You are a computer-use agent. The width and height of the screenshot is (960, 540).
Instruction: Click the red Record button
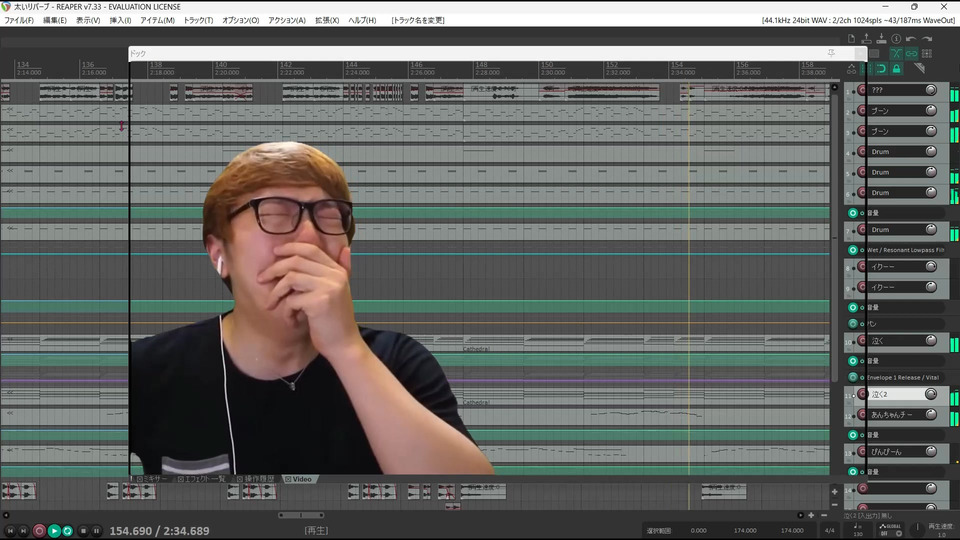click(x=39, y=531)
